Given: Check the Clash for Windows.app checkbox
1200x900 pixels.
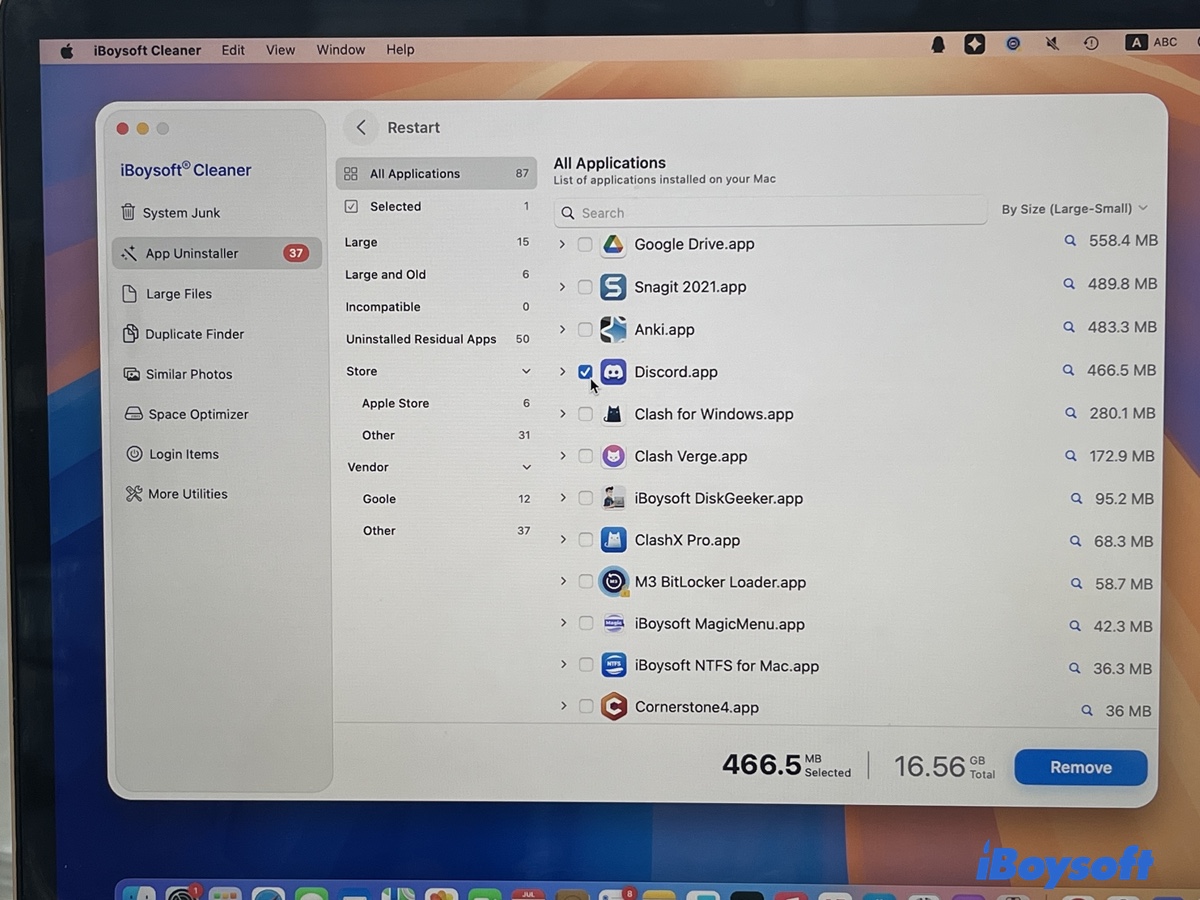Looking at the screenshot, I should coord(585,414).
